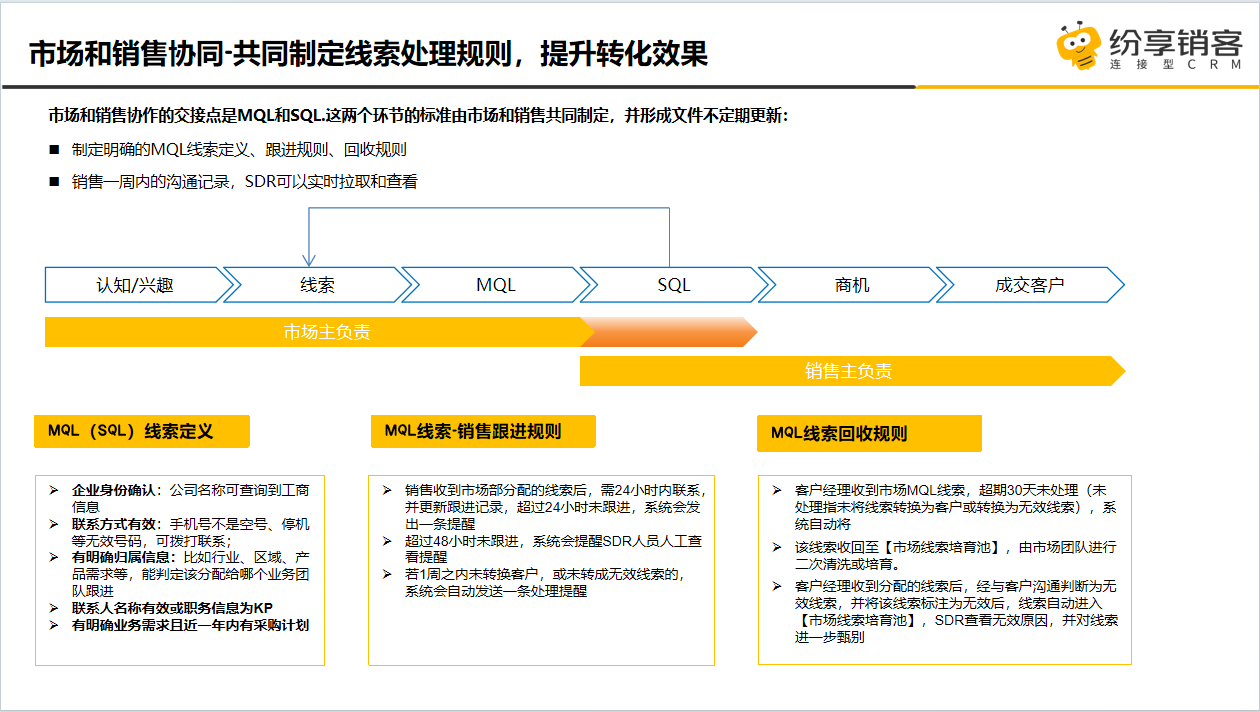Click the 若1周之内未转换客户 bullet
1260x712 pixels.
[544, 583]
